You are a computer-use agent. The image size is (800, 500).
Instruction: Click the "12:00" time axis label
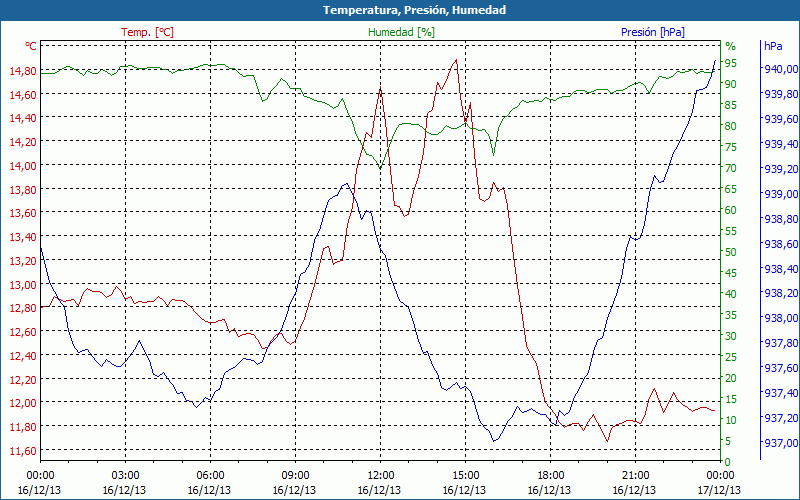coord(380,476)
